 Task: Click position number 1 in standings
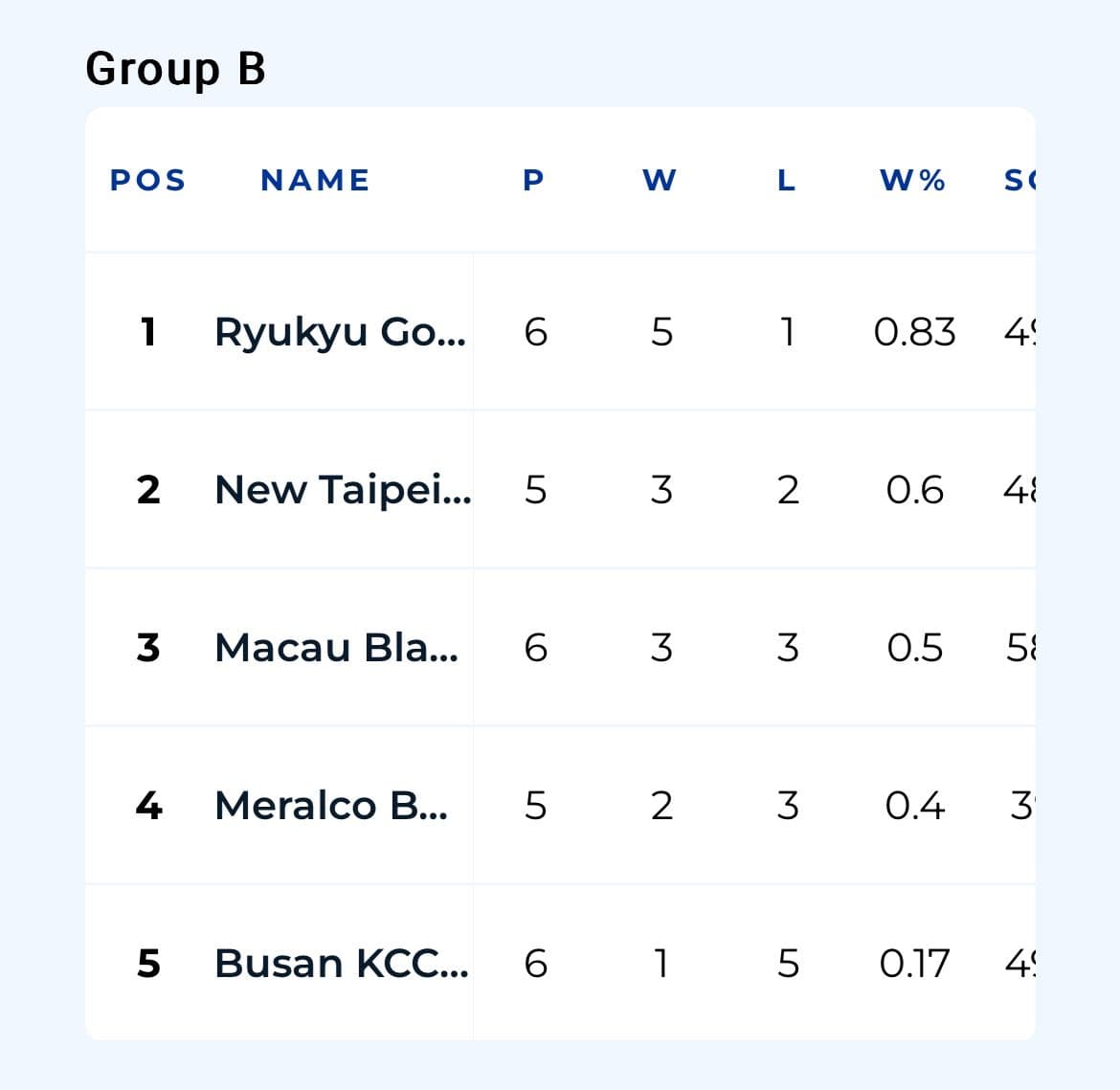pos(147,332)
